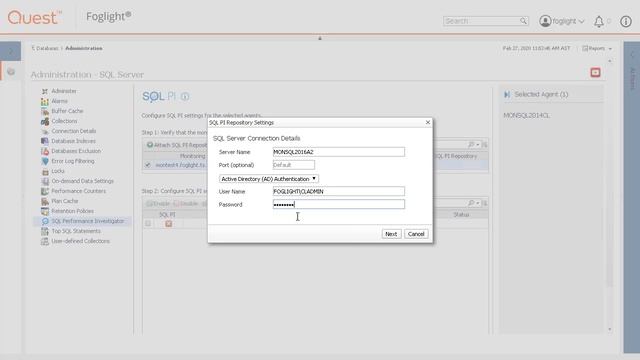Viewport: 640px width, 360px height.
Task: Open On-demand Data Settings
Action: pyautogui.click(x=82, y=181)
